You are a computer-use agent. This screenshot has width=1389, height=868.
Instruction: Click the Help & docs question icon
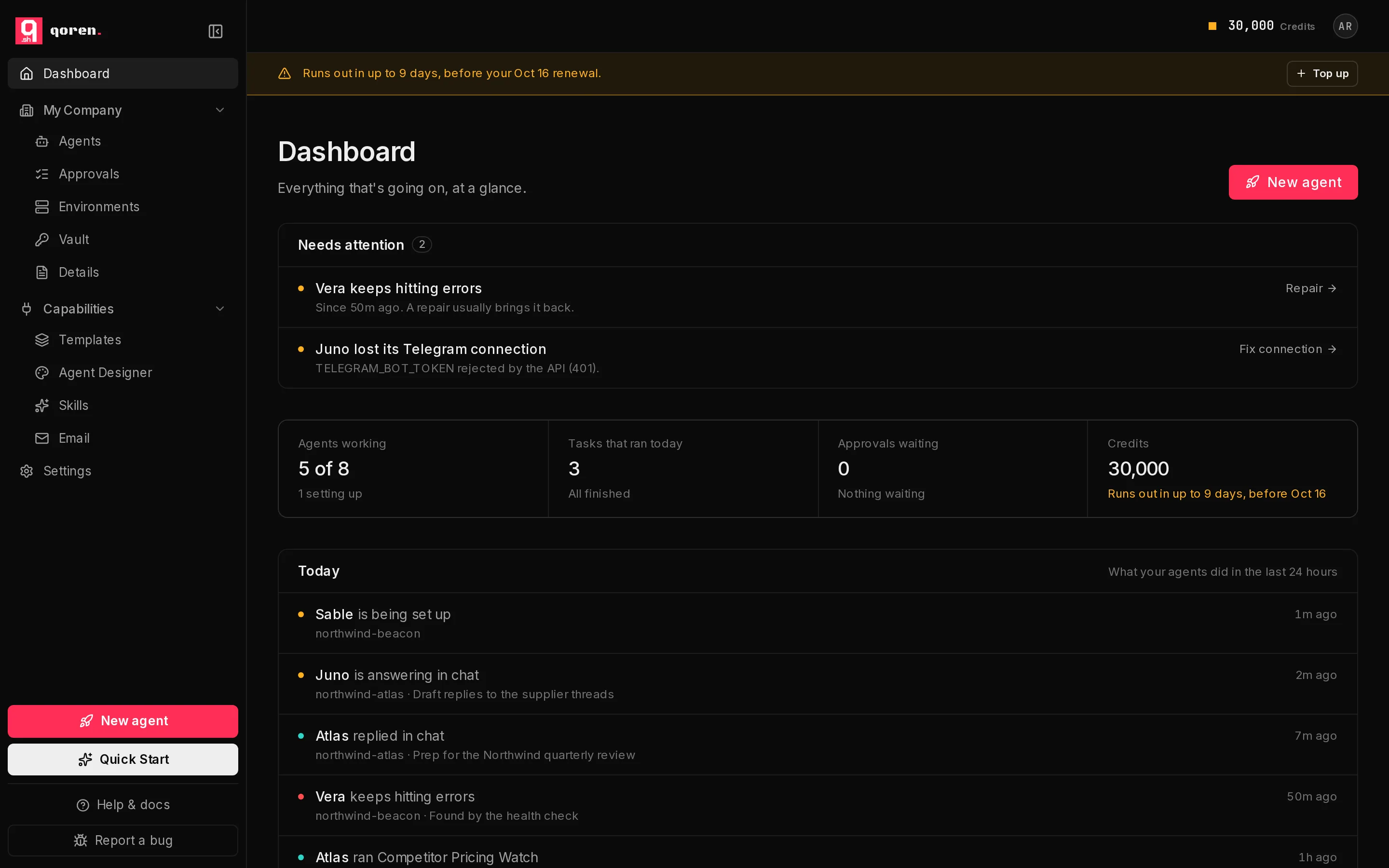tap(83, 805)
